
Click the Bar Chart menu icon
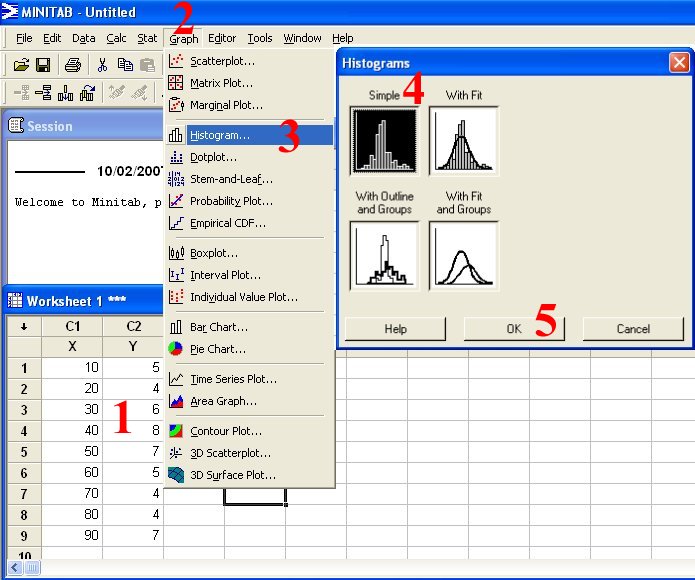pos(176,327)
